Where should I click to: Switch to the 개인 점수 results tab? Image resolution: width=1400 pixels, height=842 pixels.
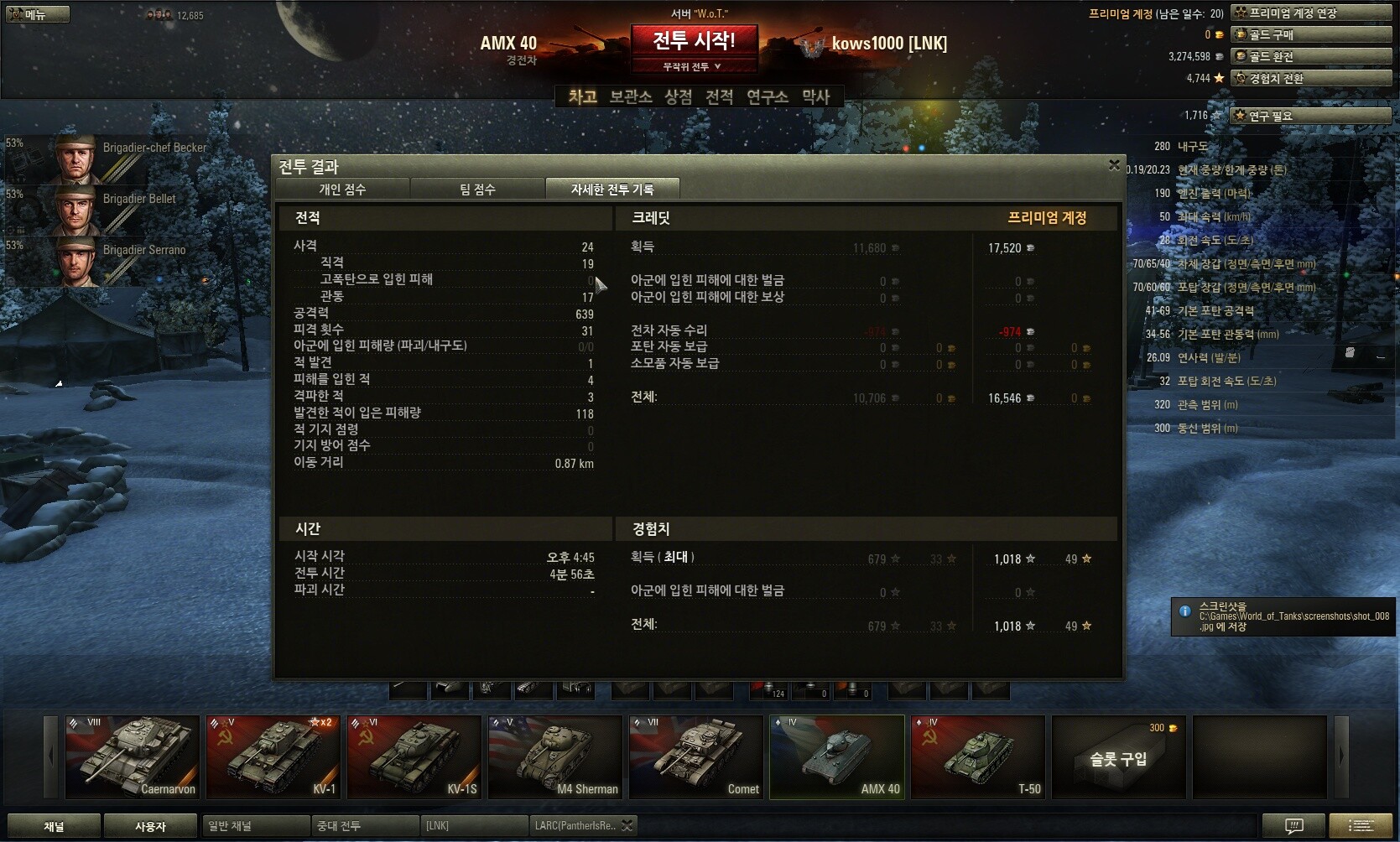pyautogui.click(x=342, y=190)
